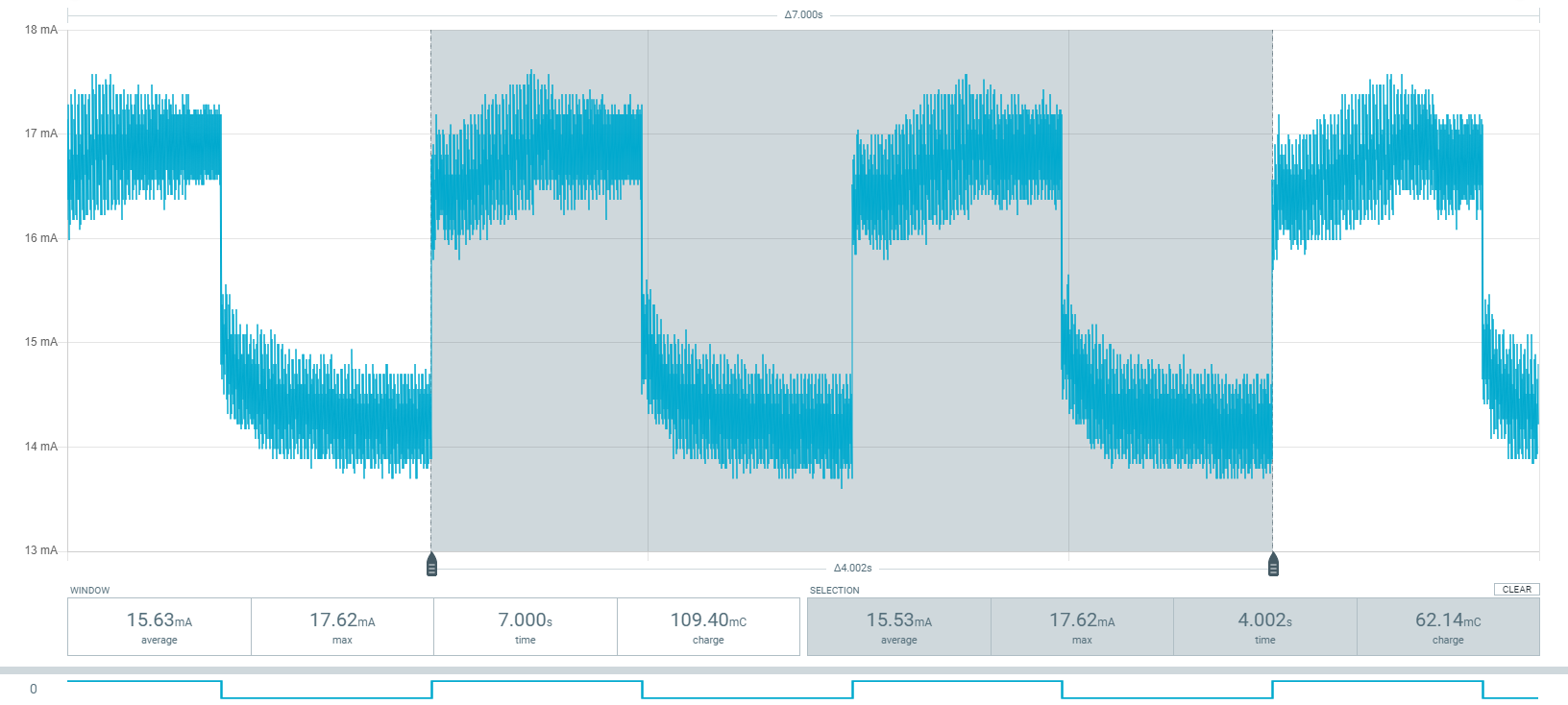Viewport: 1568px width, 705px height.
Task: Click the Δ7.000s window duration label
Action: tap(803, 14)
